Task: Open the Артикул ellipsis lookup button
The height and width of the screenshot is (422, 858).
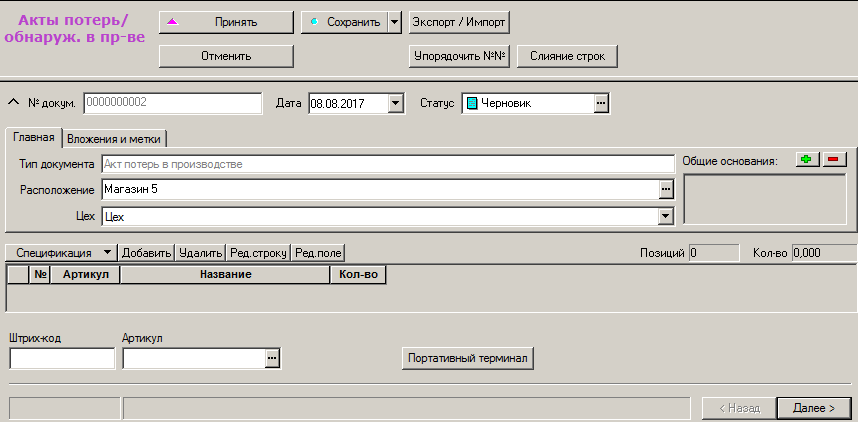Action: tap(273, 358)
